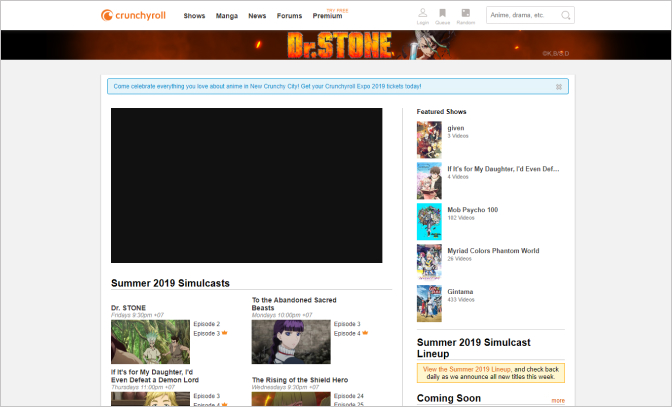Open the Queue bookmark icon
The image size is (672, 407).
coord(442,13)
